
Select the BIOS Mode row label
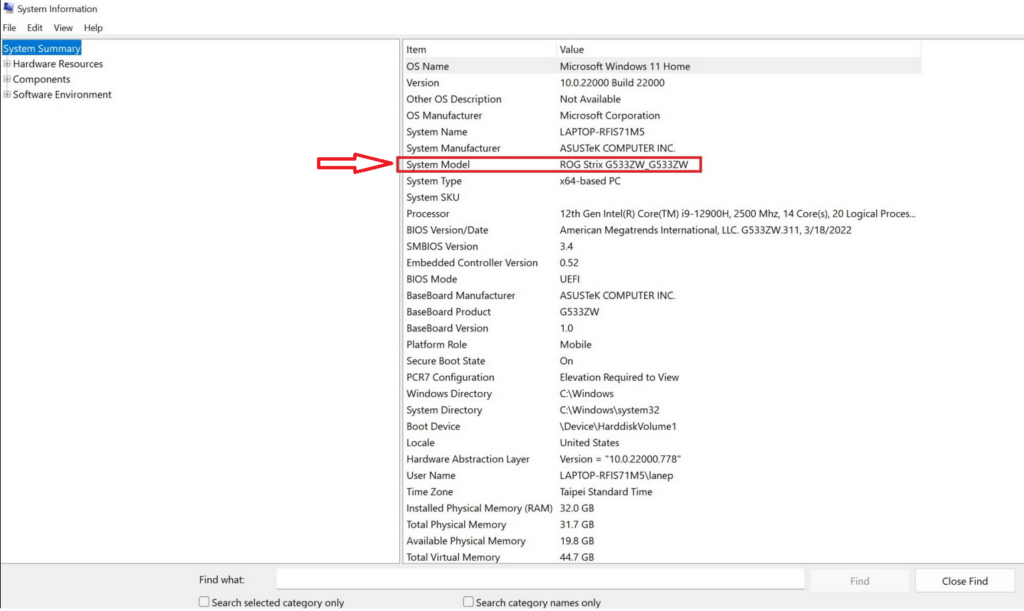pyautogui.click(x=432, y=279)
